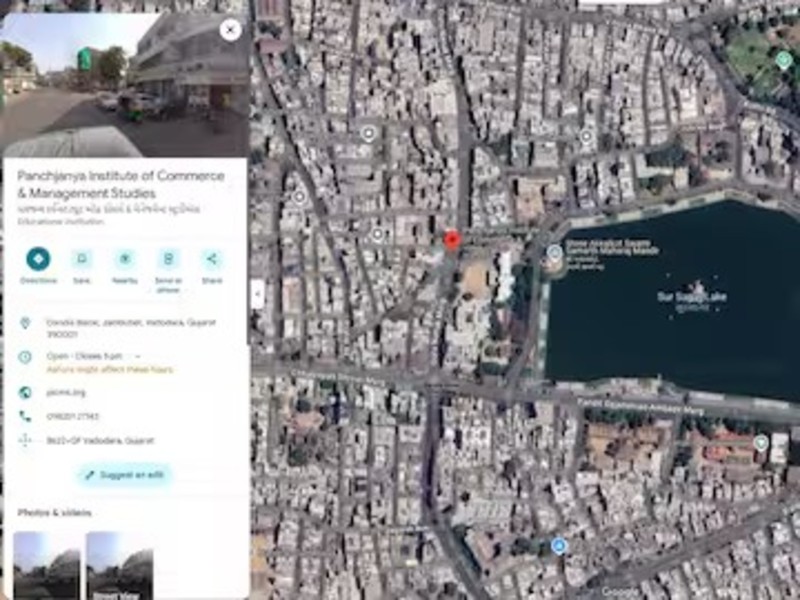This screenshot has height=600, width=800.
Task: Expand the opening hours dropdown arrow
Action: tap(137, 356)
